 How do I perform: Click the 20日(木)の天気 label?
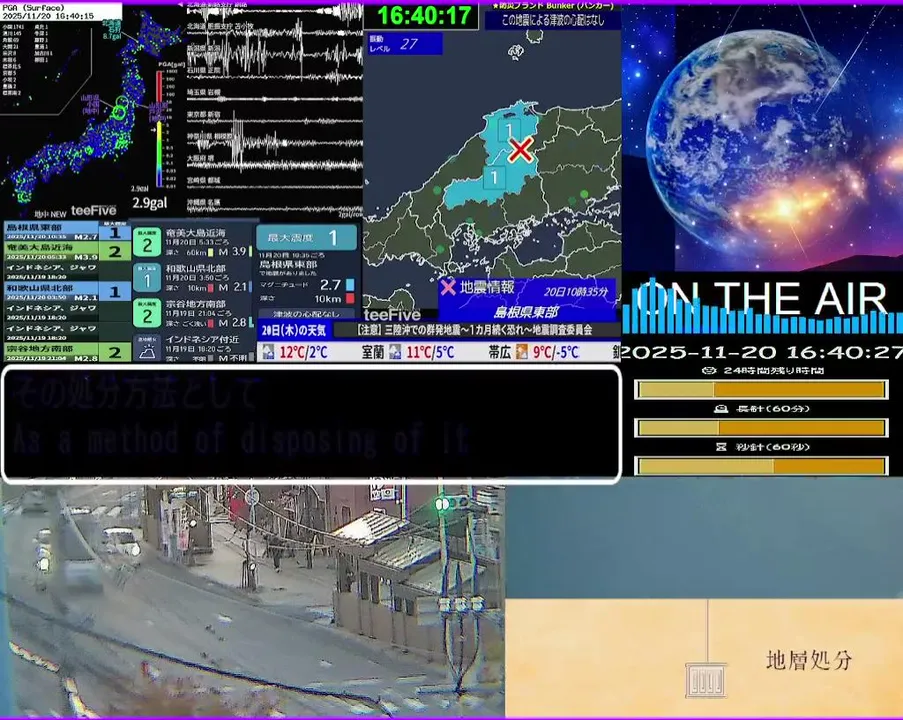[294, 330]
